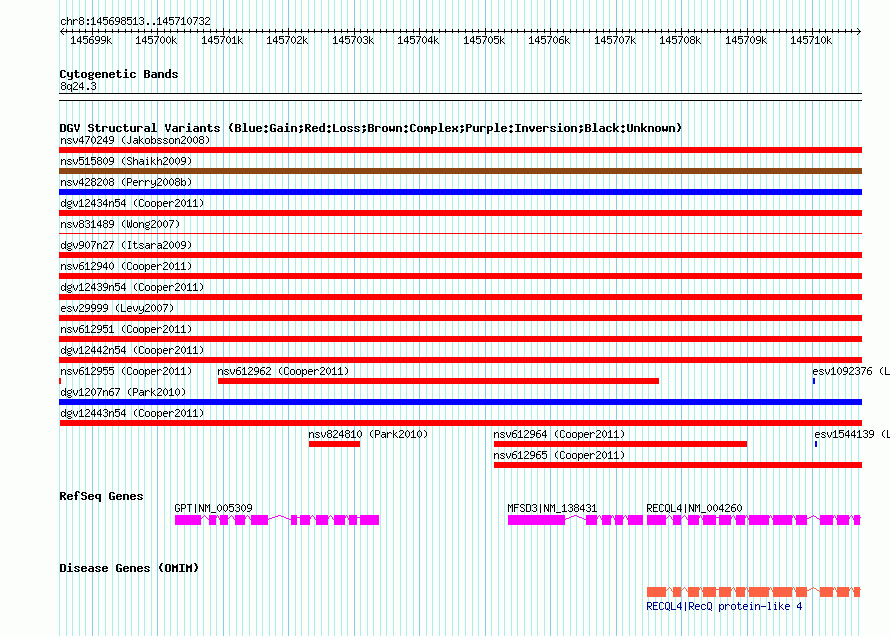Click the 145705k ruler tick label

point(484,40)
